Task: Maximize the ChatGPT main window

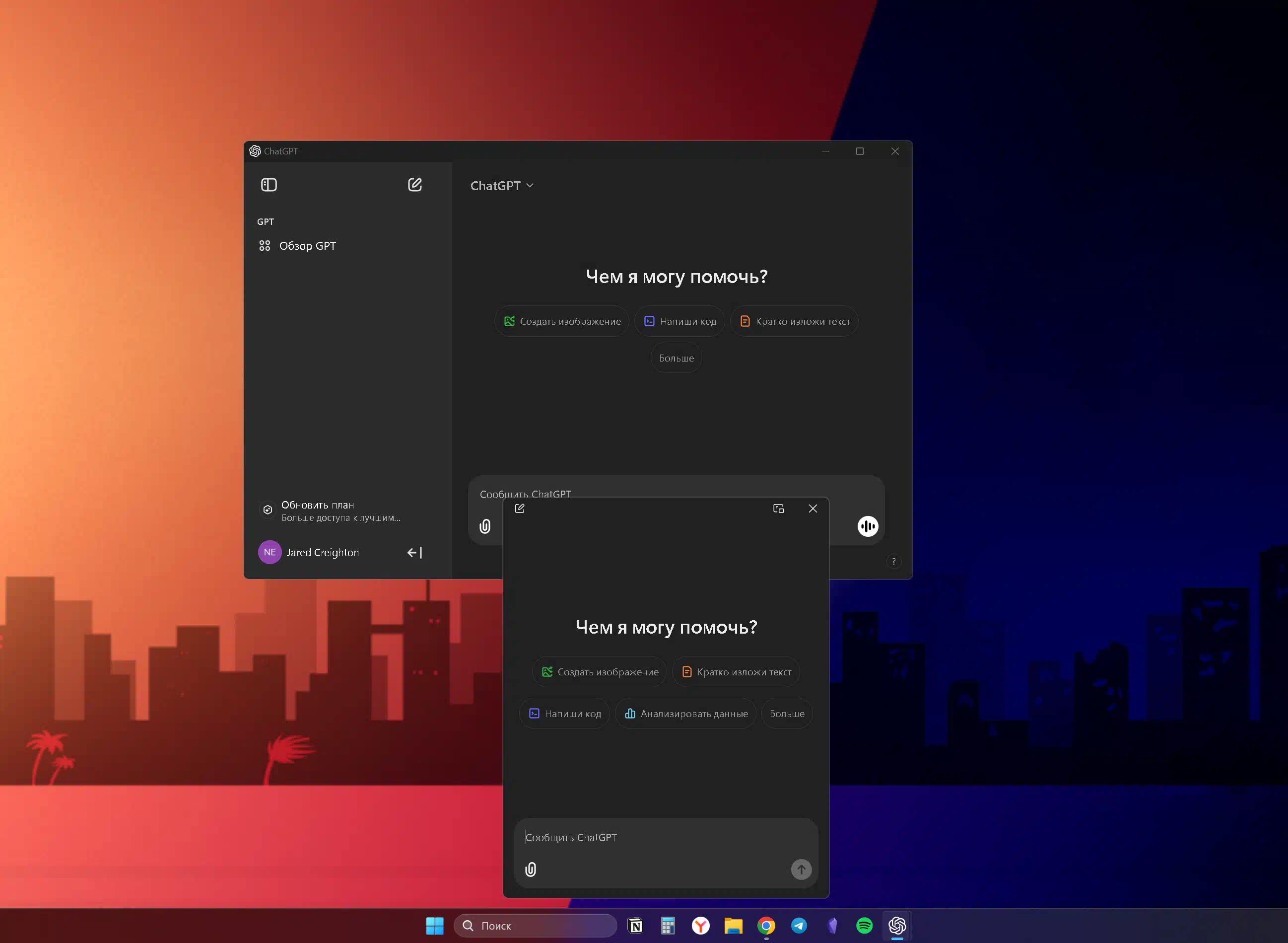Action: click(860, 151)
